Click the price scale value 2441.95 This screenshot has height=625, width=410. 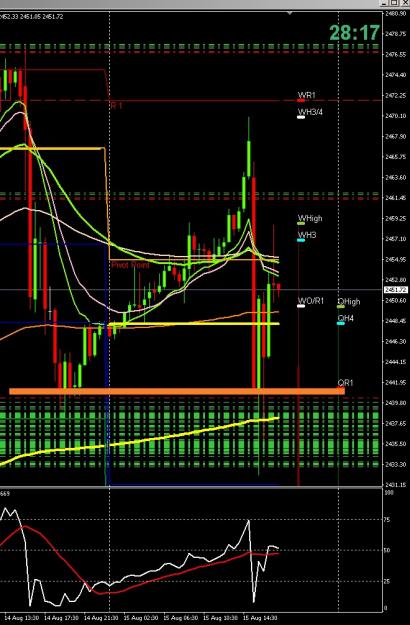(x=396, y=383)
